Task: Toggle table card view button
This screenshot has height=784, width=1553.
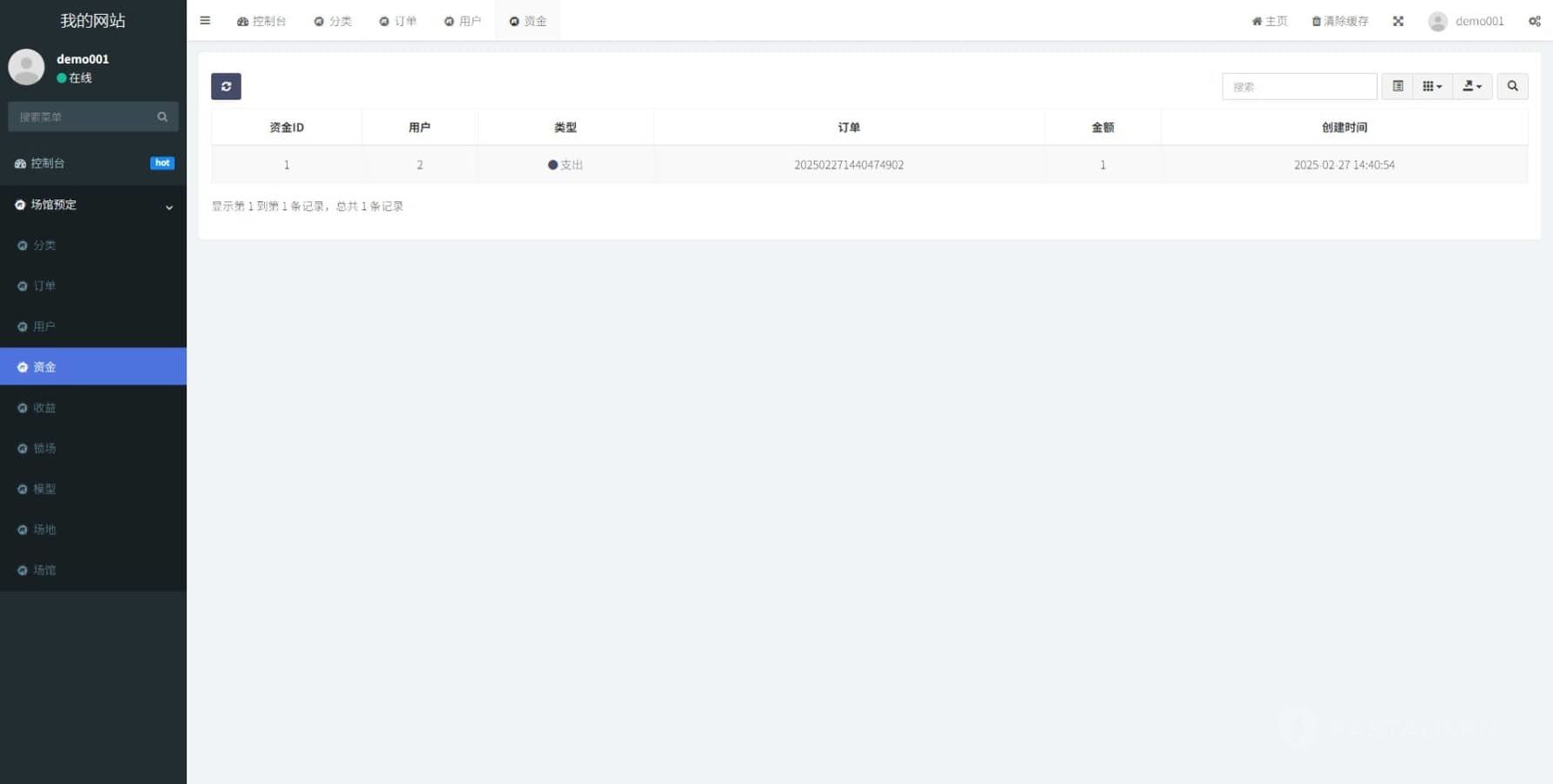Action: [1397, 86]
